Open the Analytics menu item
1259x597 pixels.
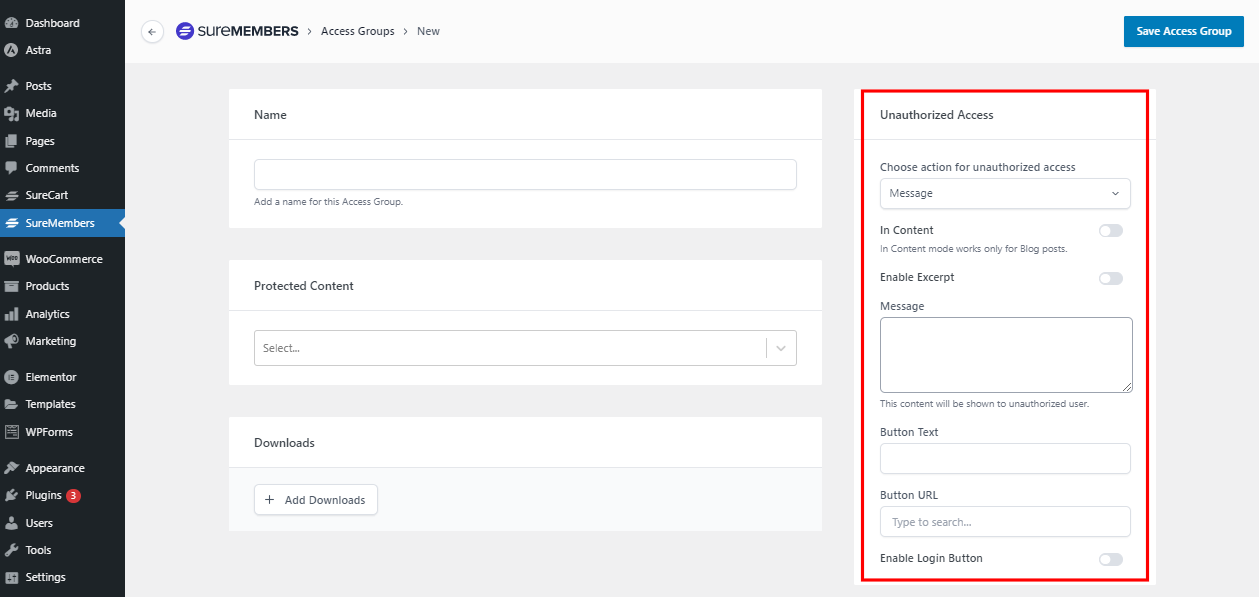(x=47, y=314)
